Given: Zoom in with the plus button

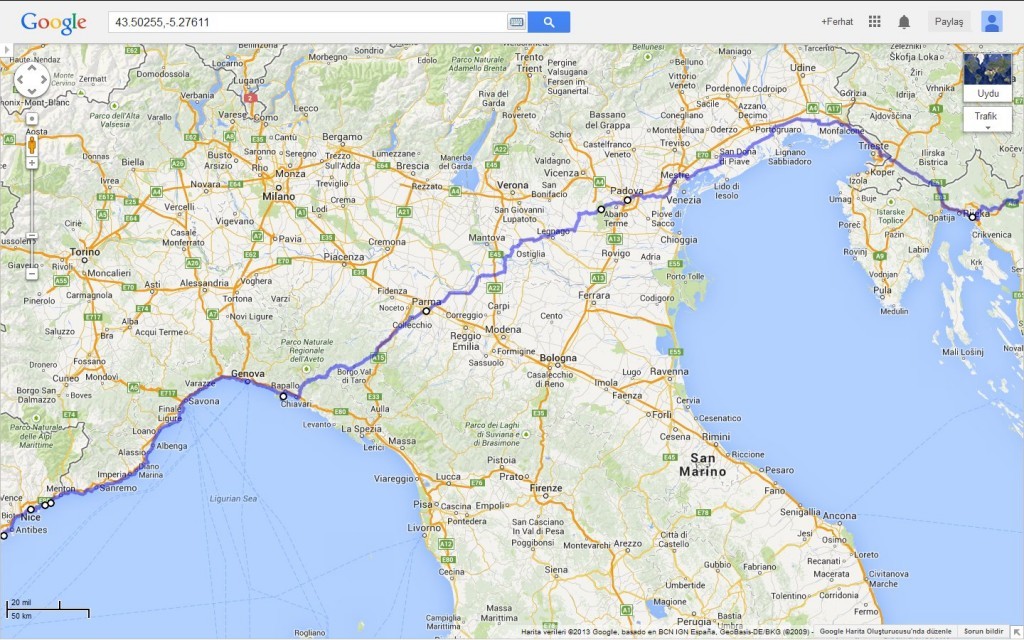Looking at the screenshot, I should tap(32, 163).
